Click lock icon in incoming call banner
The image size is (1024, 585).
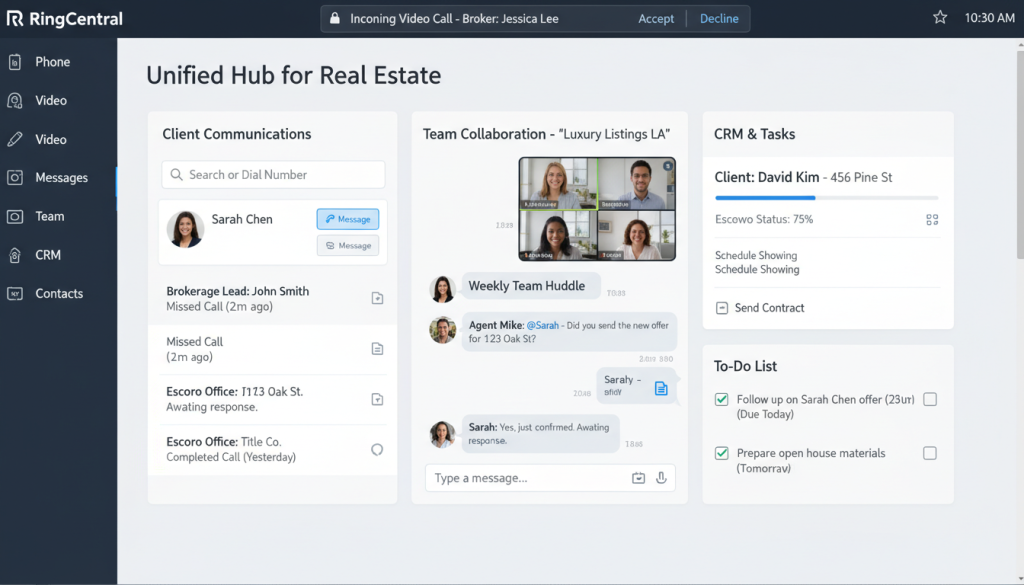point(335,18)
